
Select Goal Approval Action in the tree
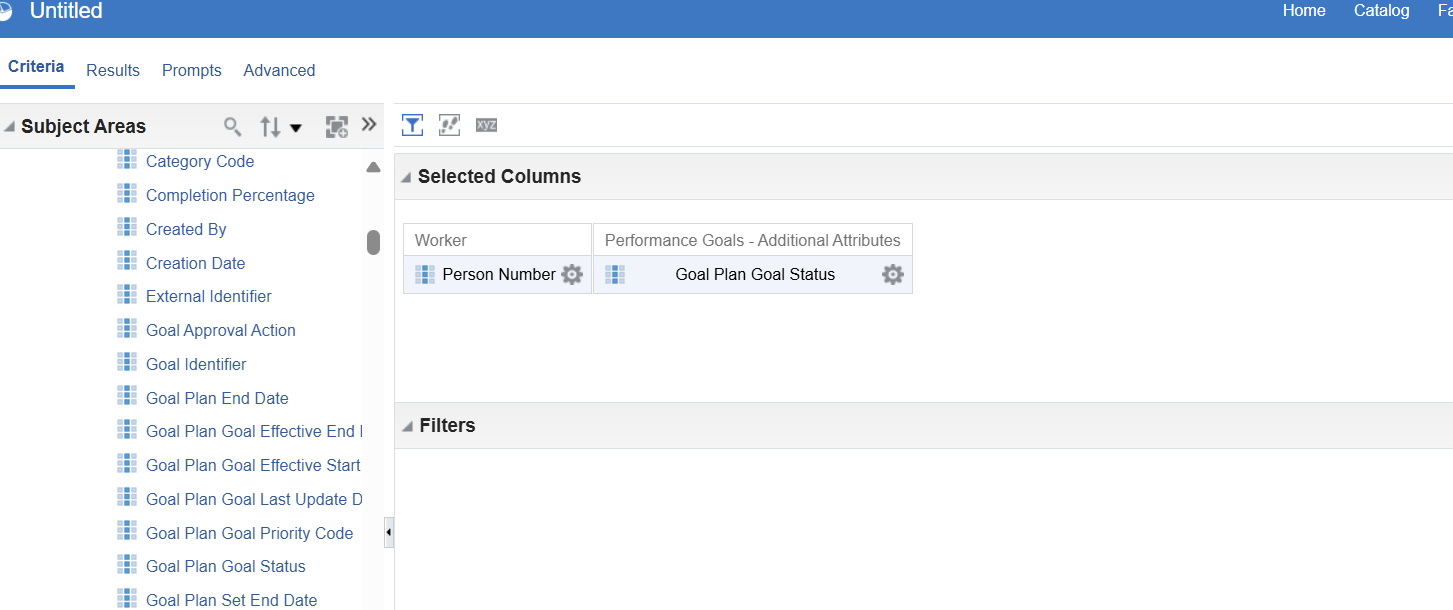click(221, 330)
